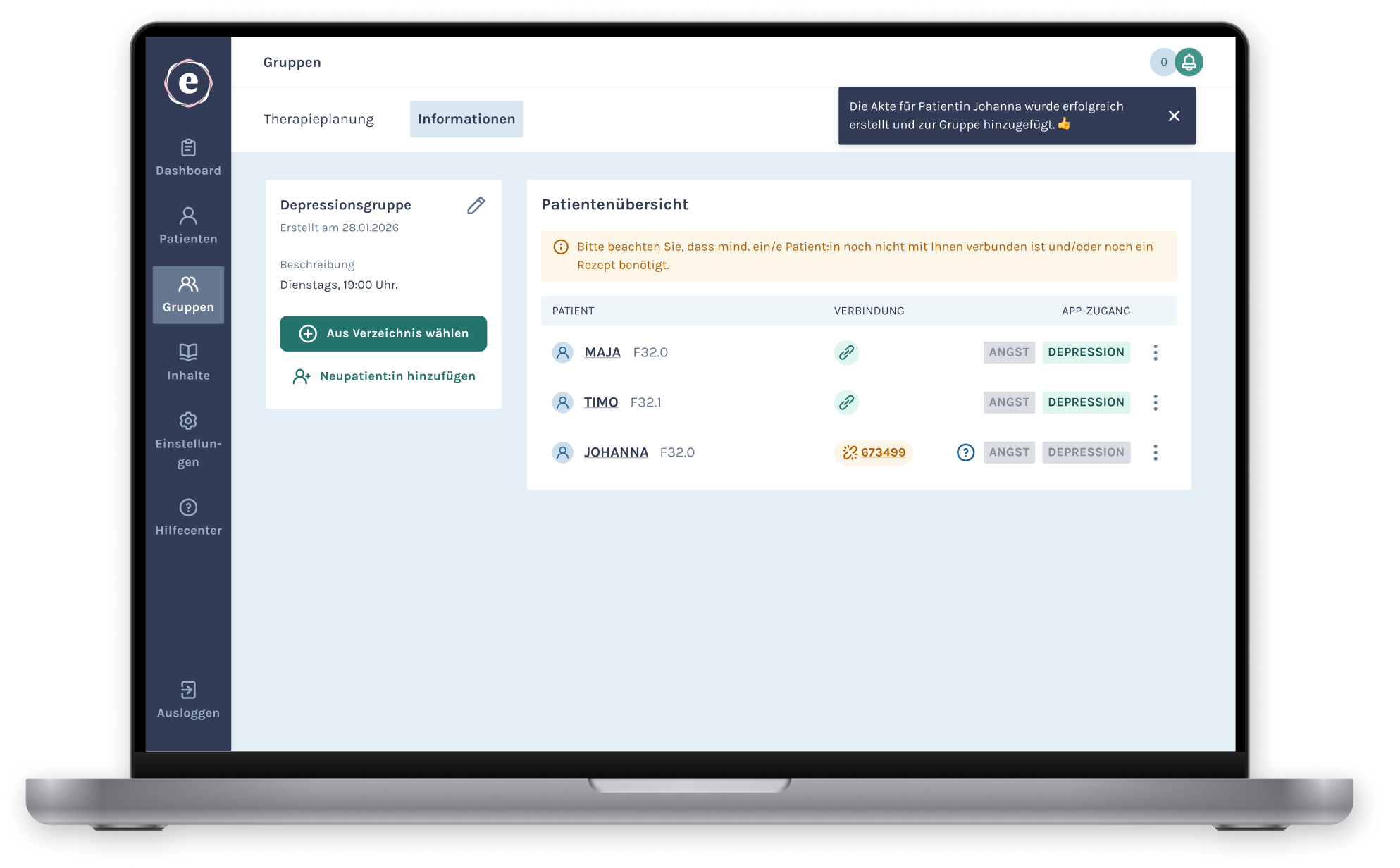The image size is (1400, 868).
Task: Click Aus Verzeichnis wählen button
Action: coord(383,333)
